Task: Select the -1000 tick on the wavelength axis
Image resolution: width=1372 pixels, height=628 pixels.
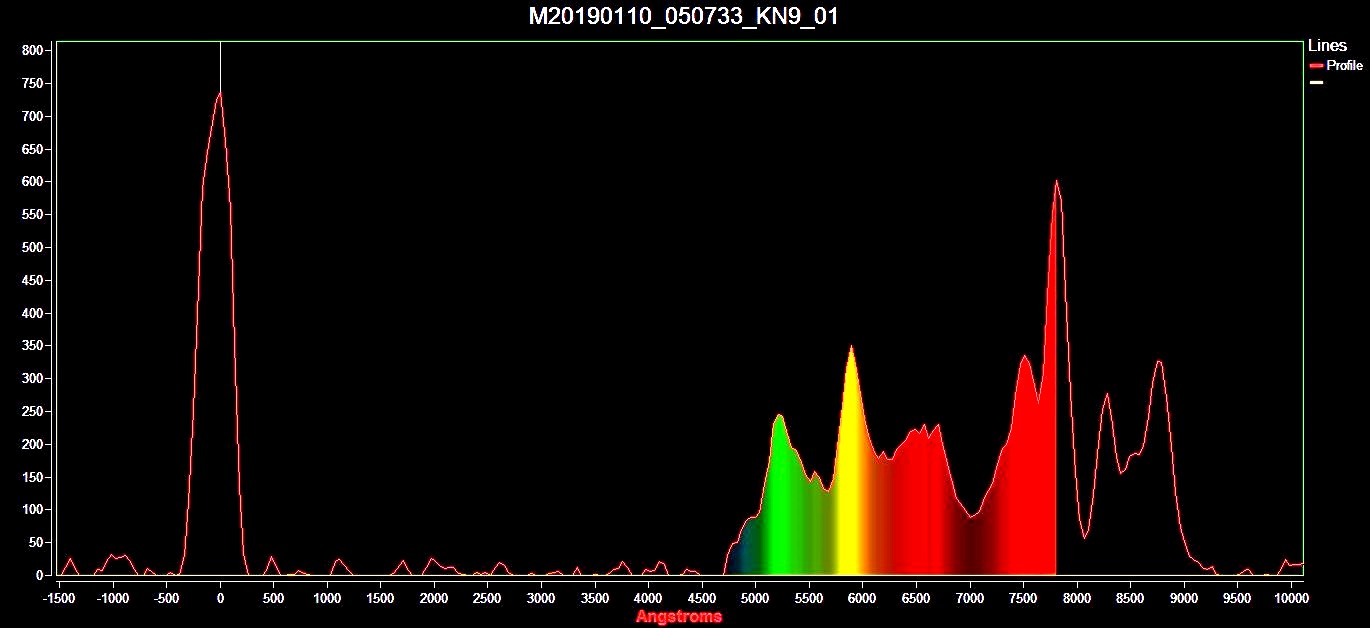Action: click(x=113, y=598)
